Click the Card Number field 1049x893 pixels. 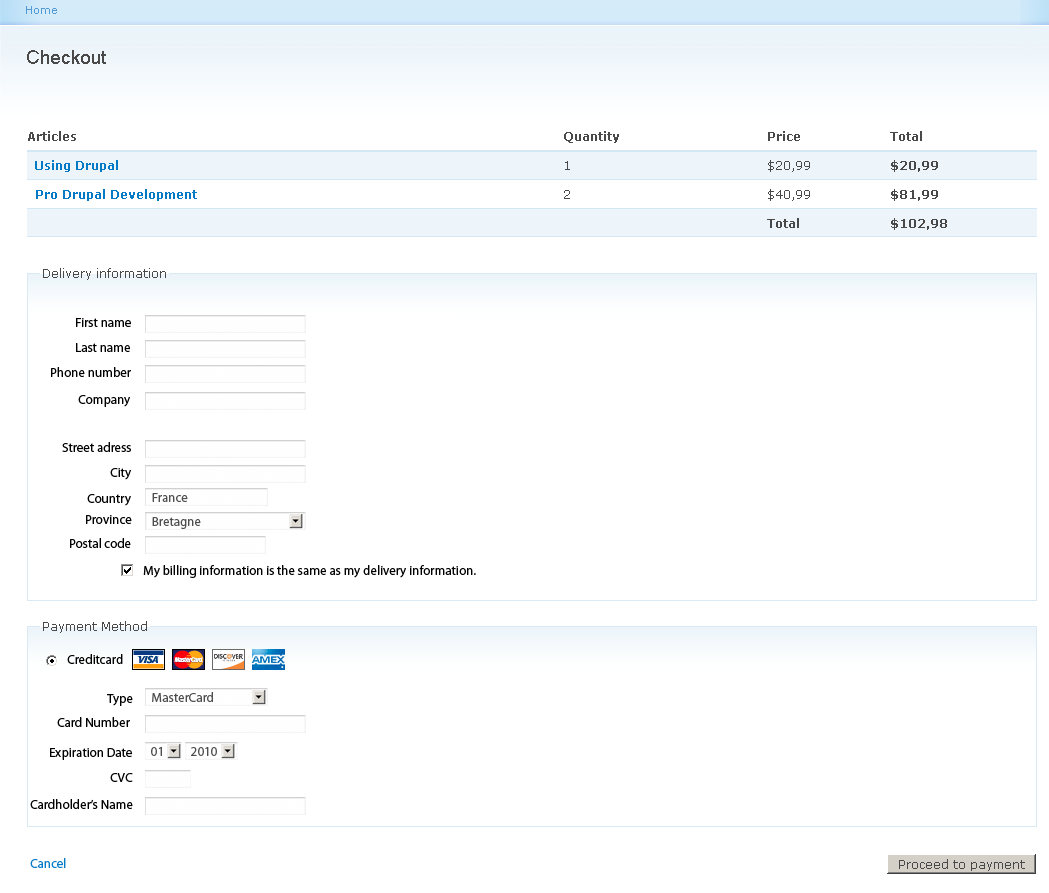tap(224, 723)
